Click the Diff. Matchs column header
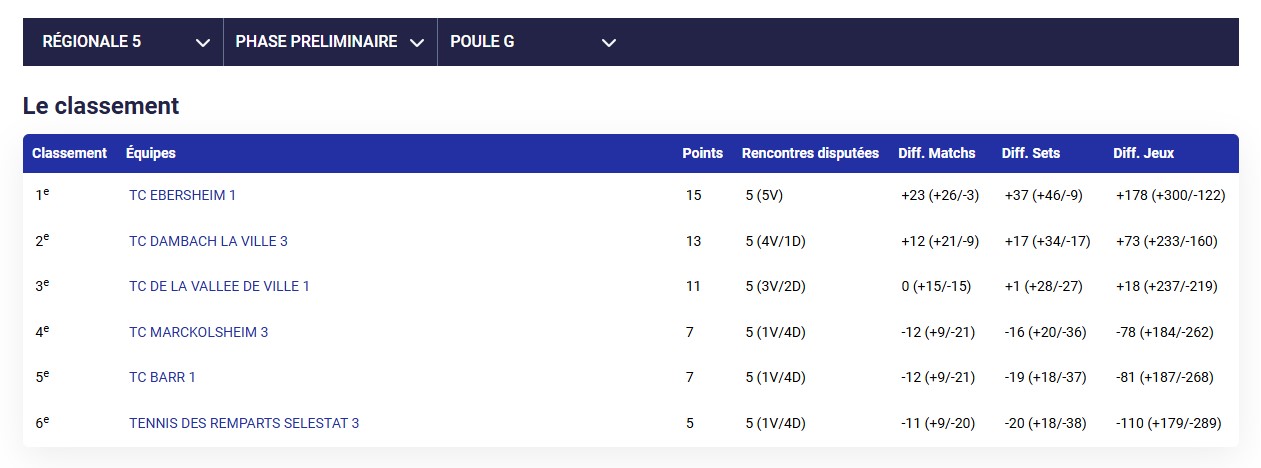This screenshot has width=1261, height=468. [x=937, y=154]
